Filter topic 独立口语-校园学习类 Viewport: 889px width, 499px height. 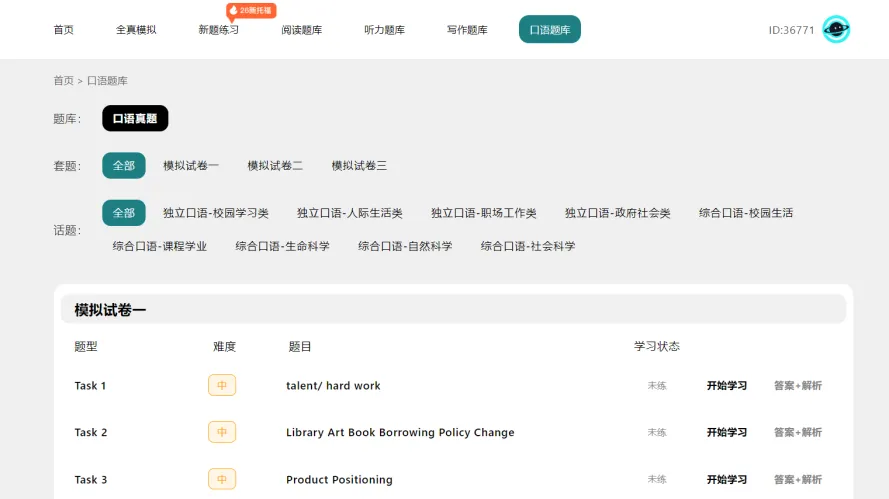coord(216,213)
